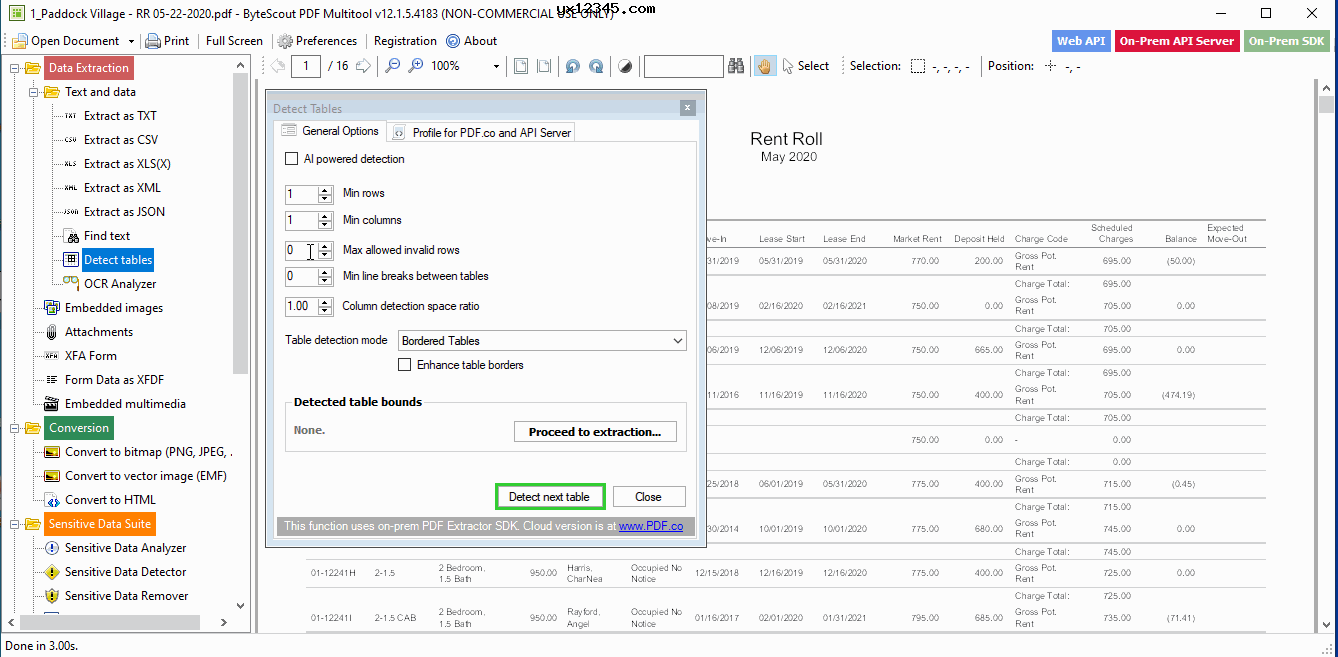
Task: Switch to Profile for PDF.co tab
Action: tap(483, 132)
